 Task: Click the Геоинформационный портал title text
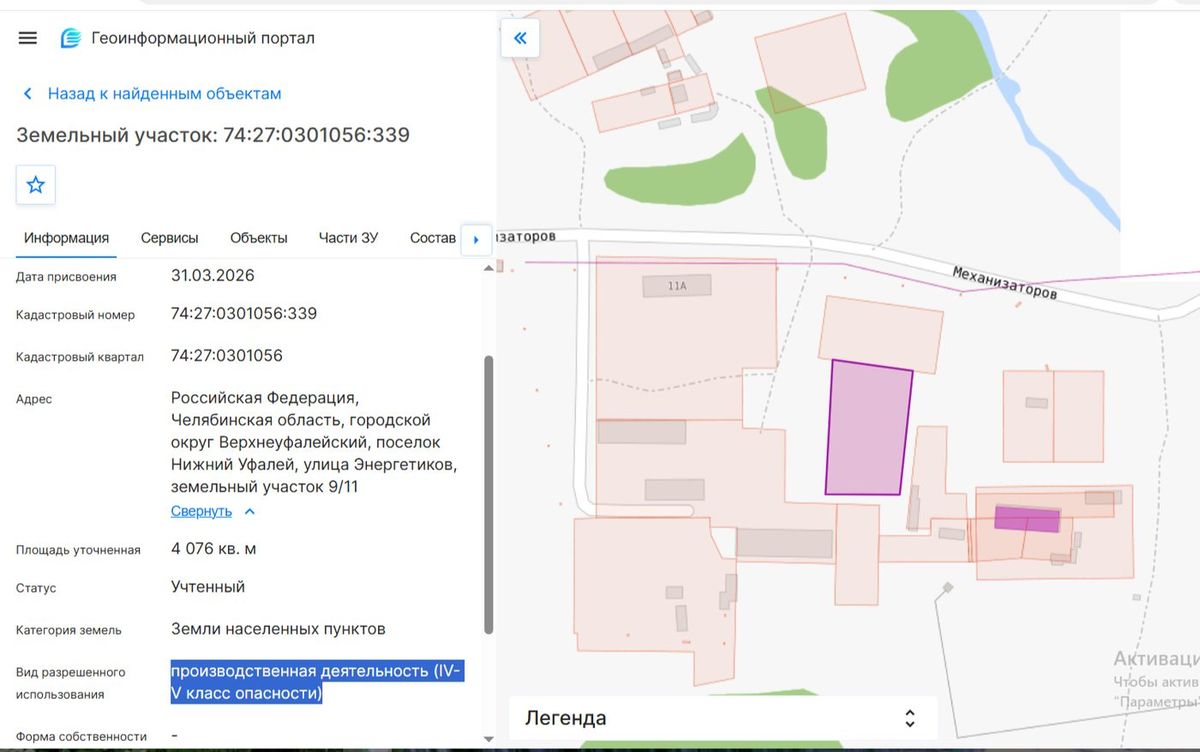203,38
